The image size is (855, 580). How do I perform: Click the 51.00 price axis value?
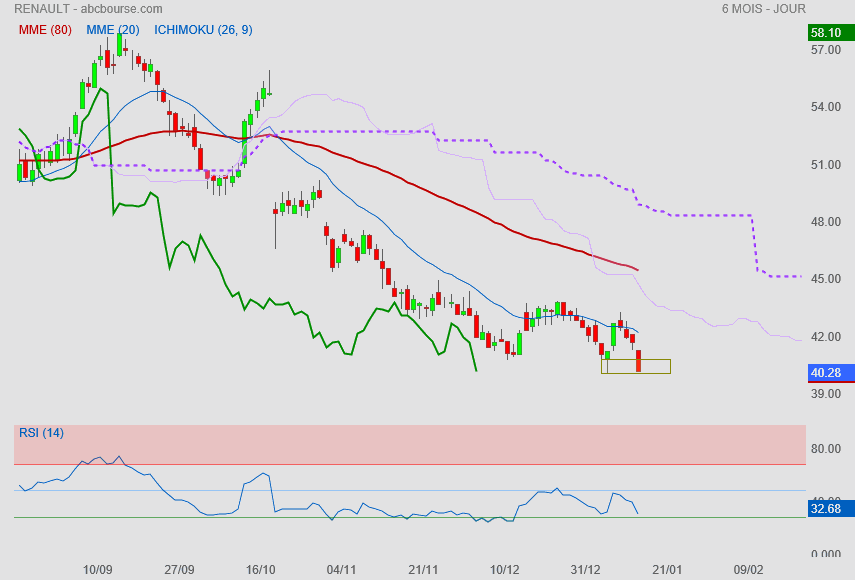point(826,165)
